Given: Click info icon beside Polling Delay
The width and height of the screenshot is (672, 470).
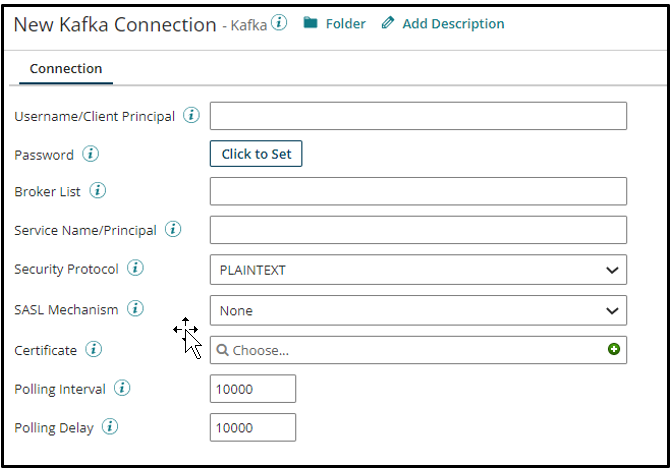Looking at the screenshot, I should [110, 427].
